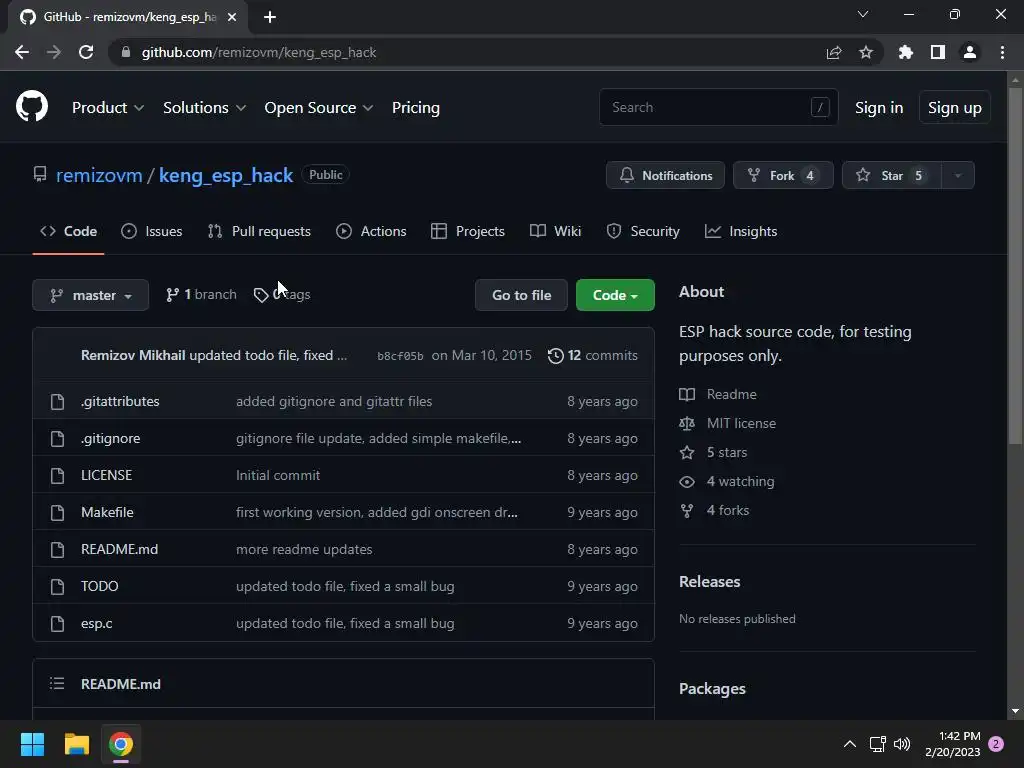Expand the Solutions dropdown menu
This screenshot has height=768, width=1024.
pyautogui.click(x=204, y=108)
